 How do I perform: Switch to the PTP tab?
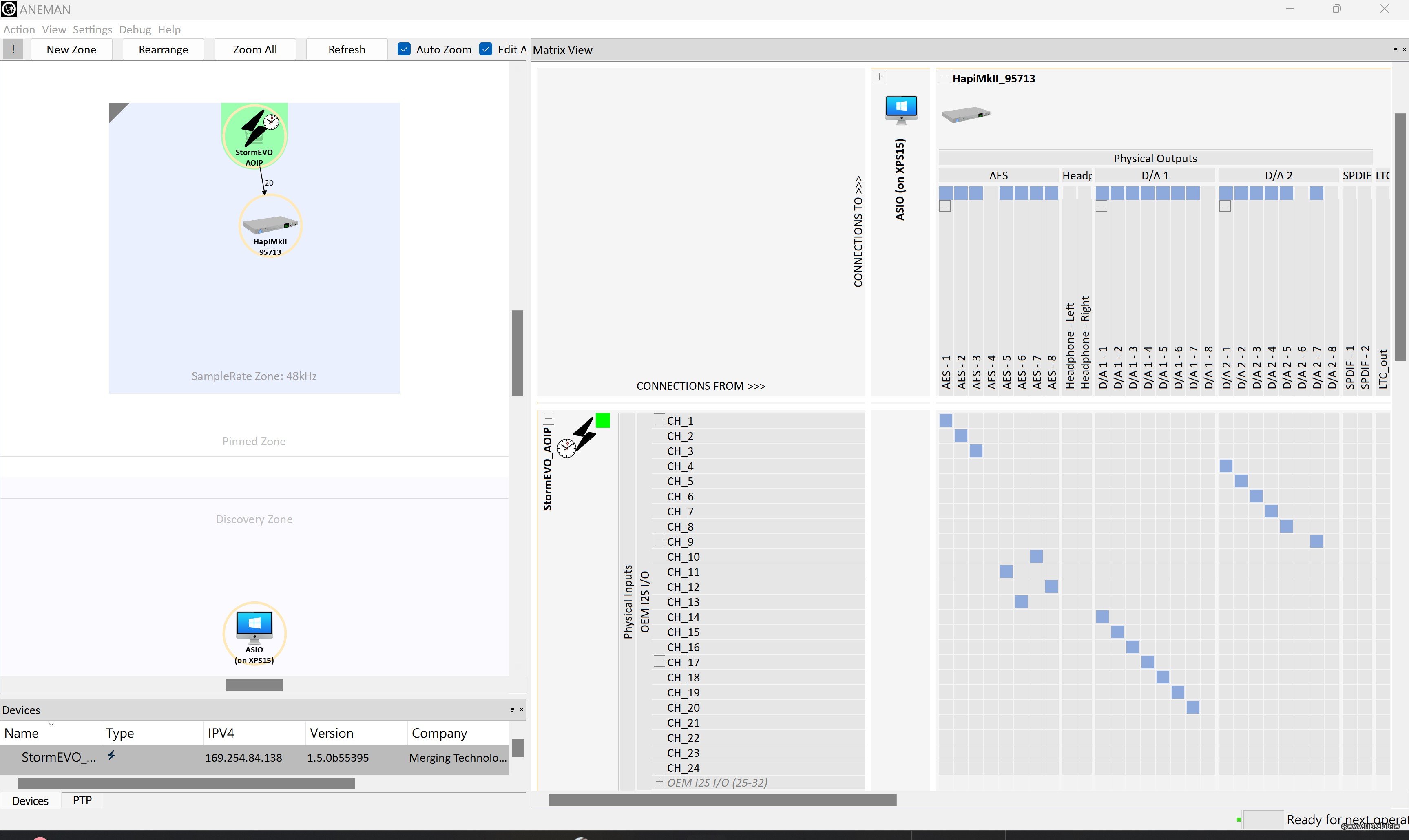pyautogui.click(x=82, y=800)
